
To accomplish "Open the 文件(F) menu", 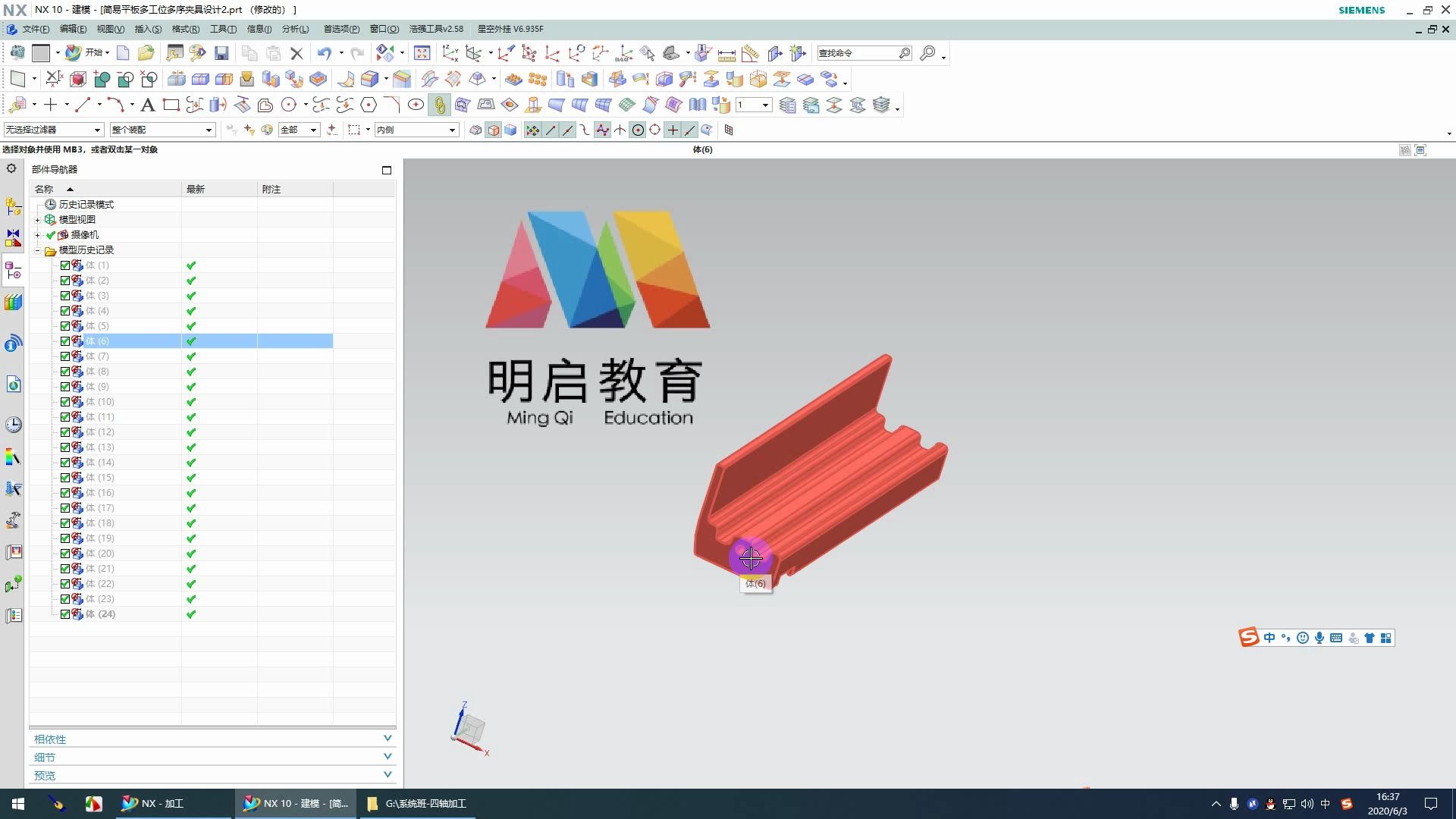I will point(36,29).
